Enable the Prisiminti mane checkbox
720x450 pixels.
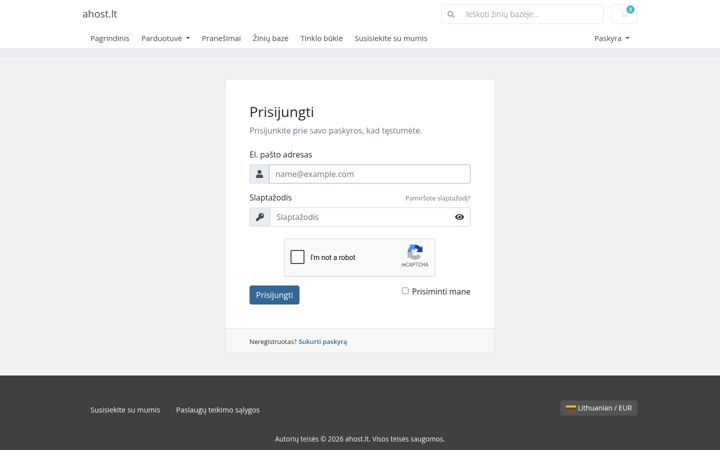[405, 291]
